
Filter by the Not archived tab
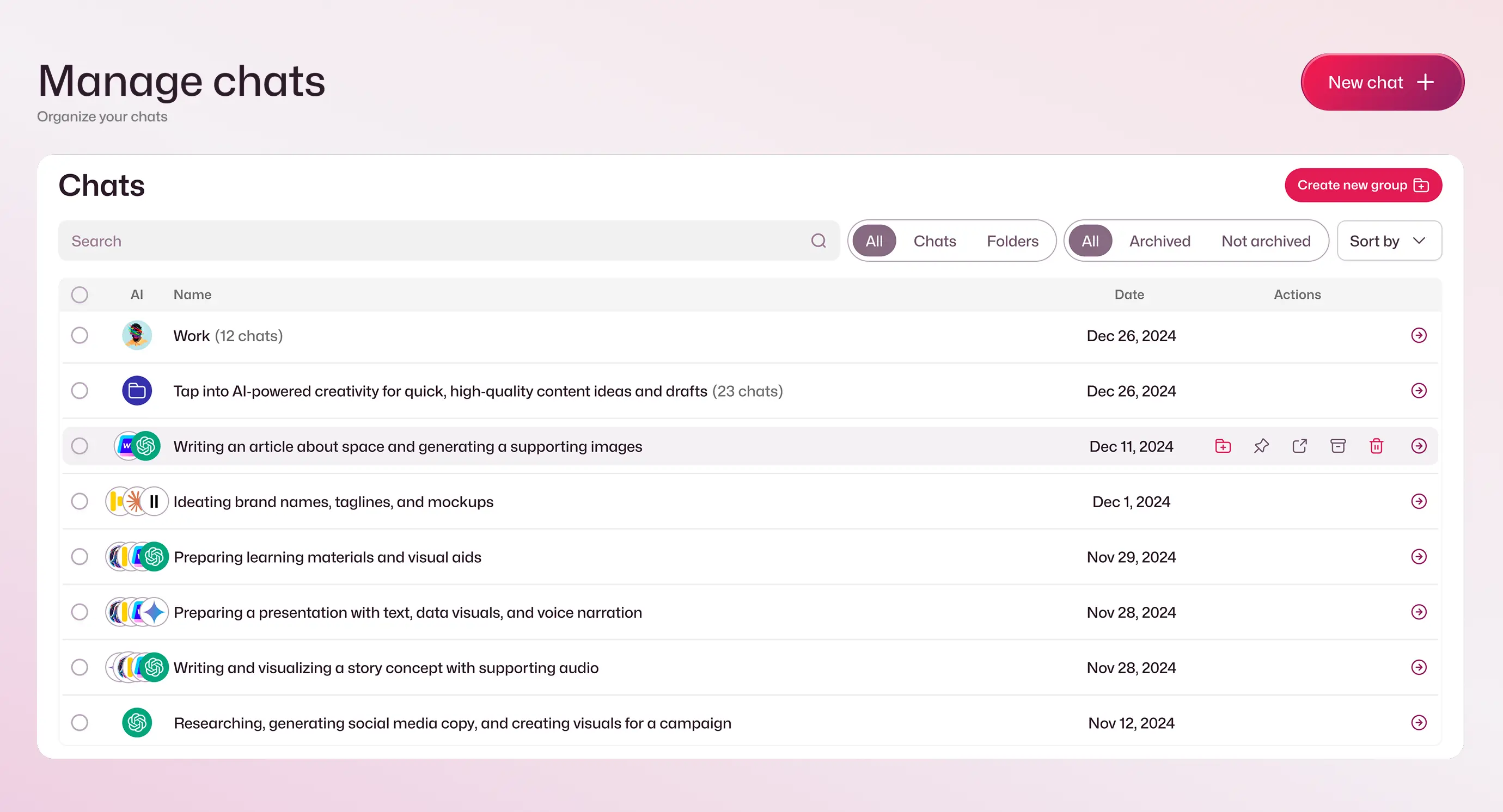tap(1266, 241)
